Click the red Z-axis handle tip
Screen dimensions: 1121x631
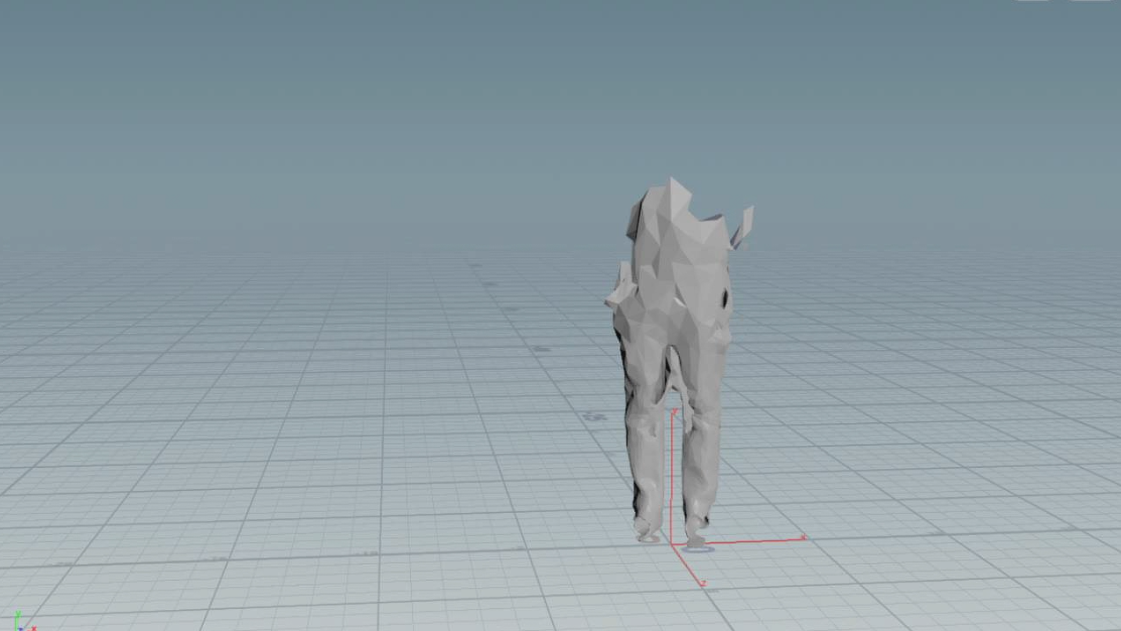[703, 584]
